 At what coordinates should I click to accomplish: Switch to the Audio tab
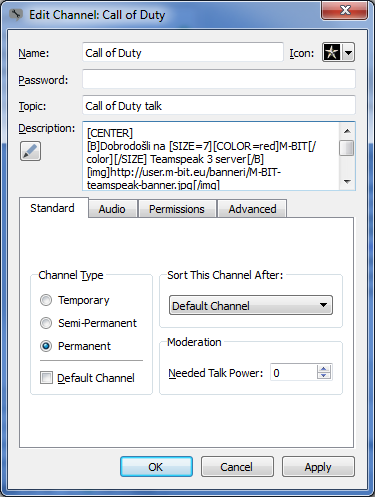(x=112, y=209)
